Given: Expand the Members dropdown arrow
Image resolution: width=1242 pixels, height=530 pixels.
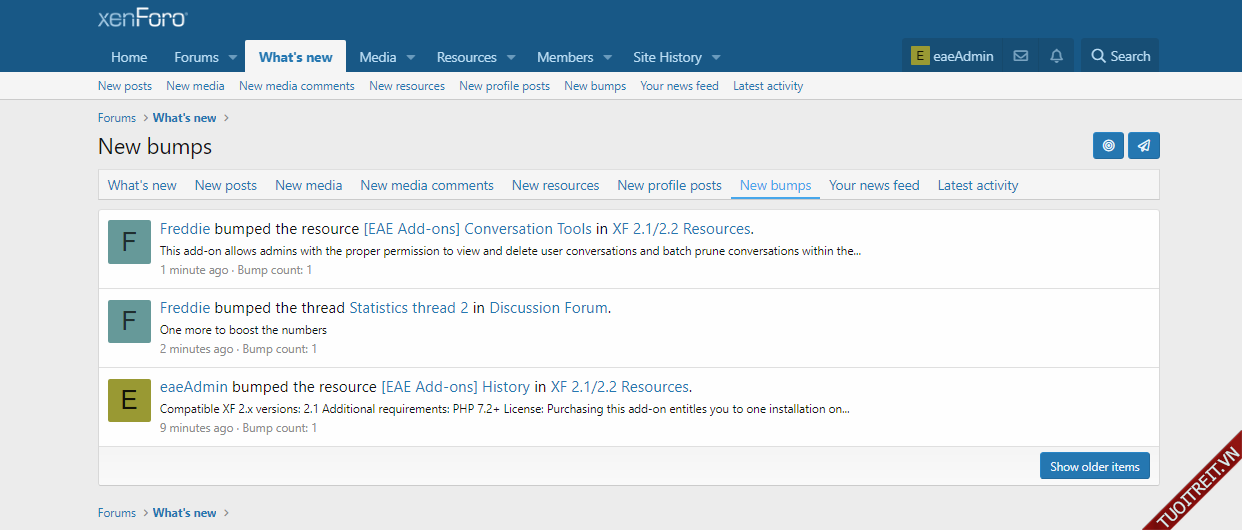Looking at the screenshot, I should pos(607,58).
